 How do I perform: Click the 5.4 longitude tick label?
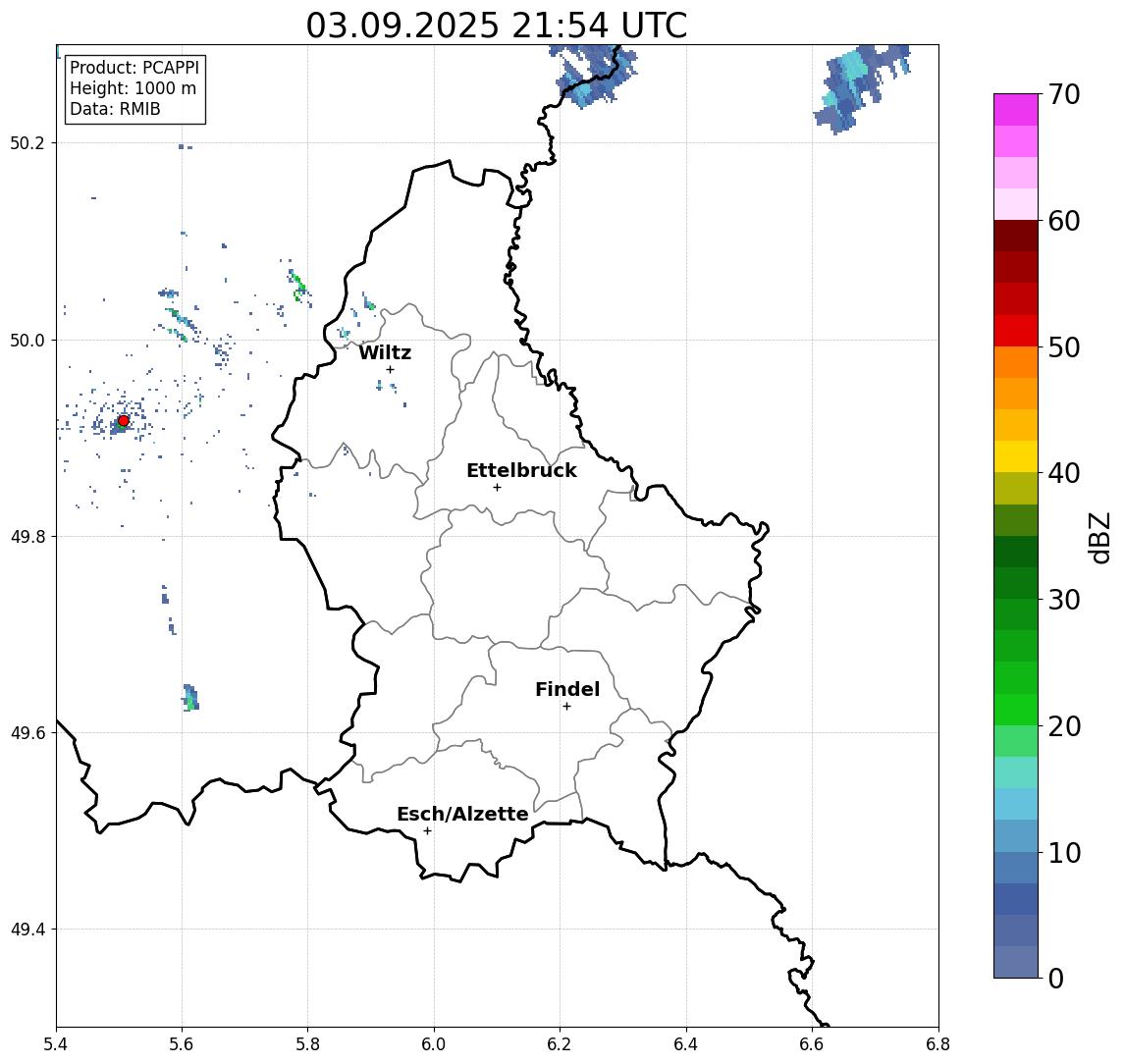[x=56, y=1044]
